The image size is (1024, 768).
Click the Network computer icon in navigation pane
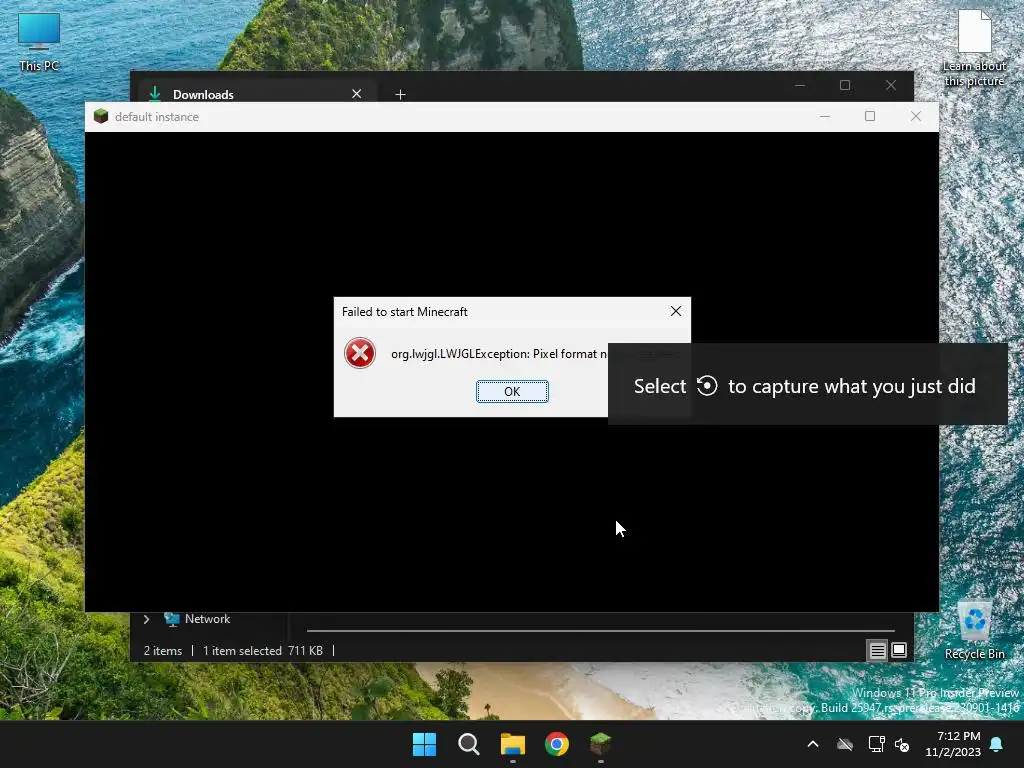tap(172, 619)
